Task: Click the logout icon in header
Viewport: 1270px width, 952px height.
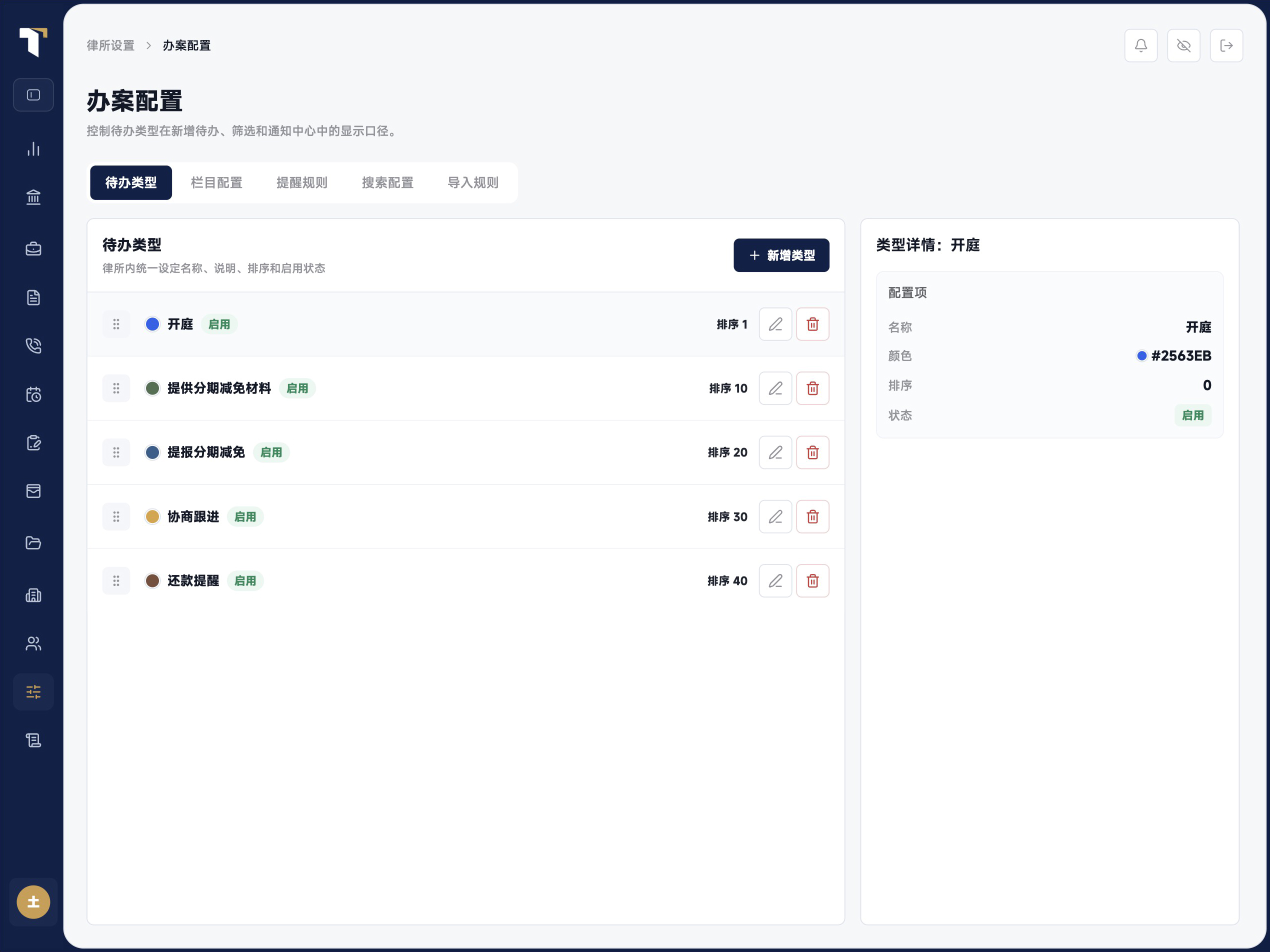Action: pyautogui.click(x=1226, y=45)
